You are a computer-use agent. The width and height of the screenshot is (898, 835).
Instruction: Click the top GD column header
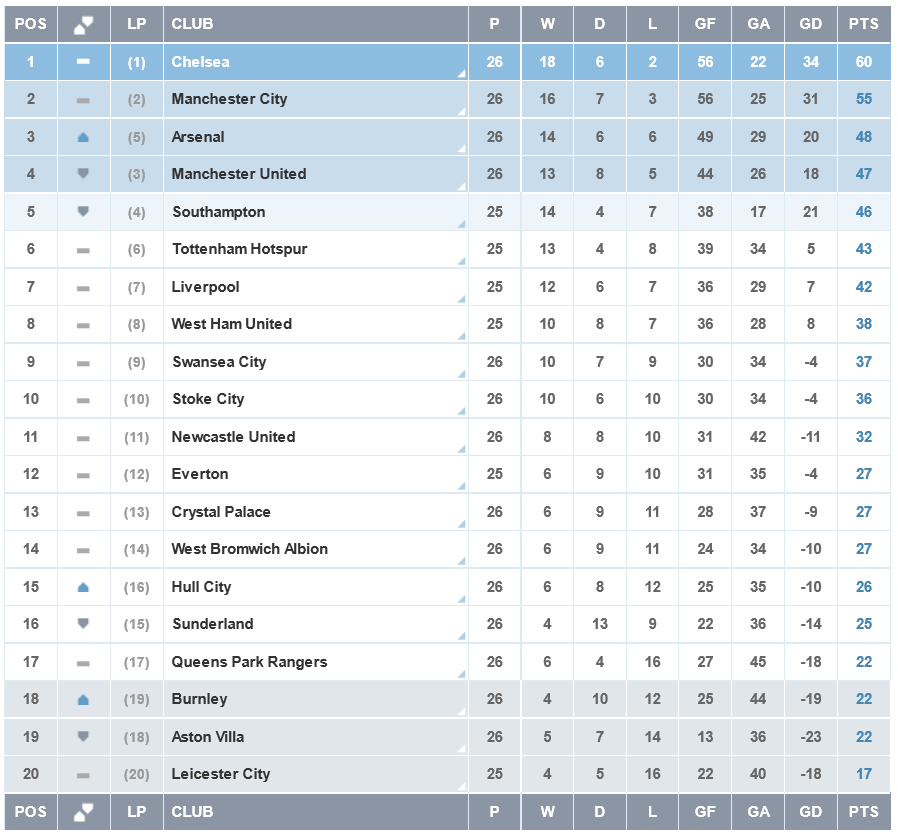(x=810, y=24)
